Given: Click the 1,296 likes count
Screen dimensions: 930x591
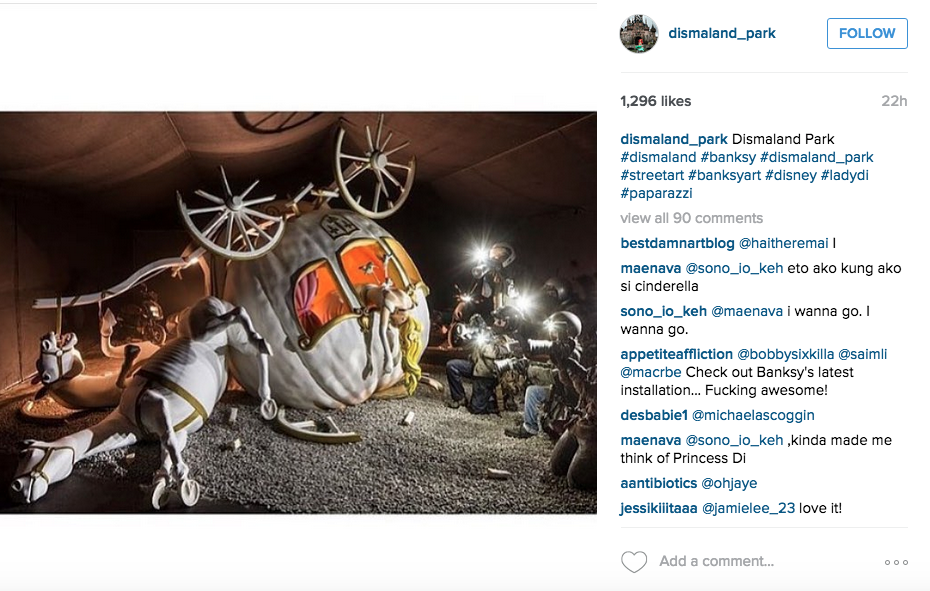Looking at the screenshot, I should pyautogui.click(x=655, y=101).
